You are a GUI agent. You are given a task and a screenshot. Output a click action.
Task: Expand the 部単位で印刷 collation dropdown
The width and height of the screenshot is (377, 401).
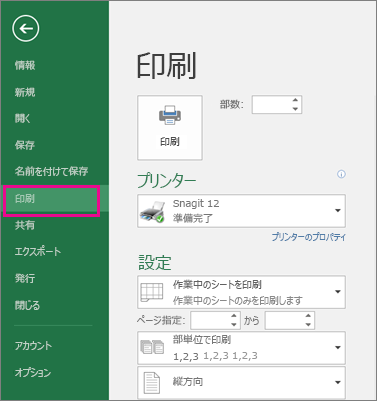[x=338, y=347]
